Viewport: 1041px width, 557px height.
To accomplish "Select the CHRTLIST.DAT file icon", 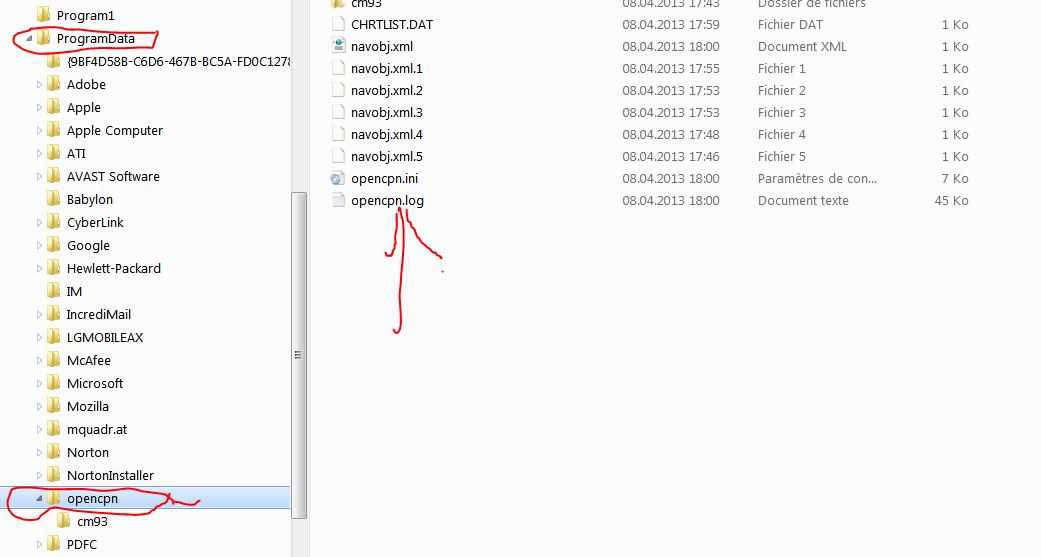I will (338, 25).
